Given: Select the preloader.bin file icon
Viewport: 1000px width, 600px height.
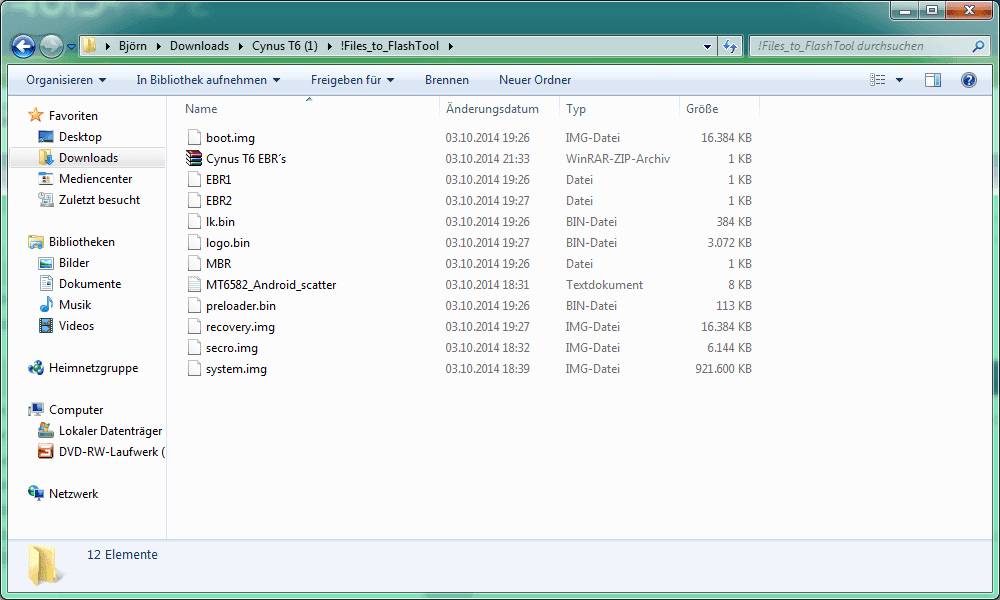Looking at the screenshot, I should (x=195, y=305).
